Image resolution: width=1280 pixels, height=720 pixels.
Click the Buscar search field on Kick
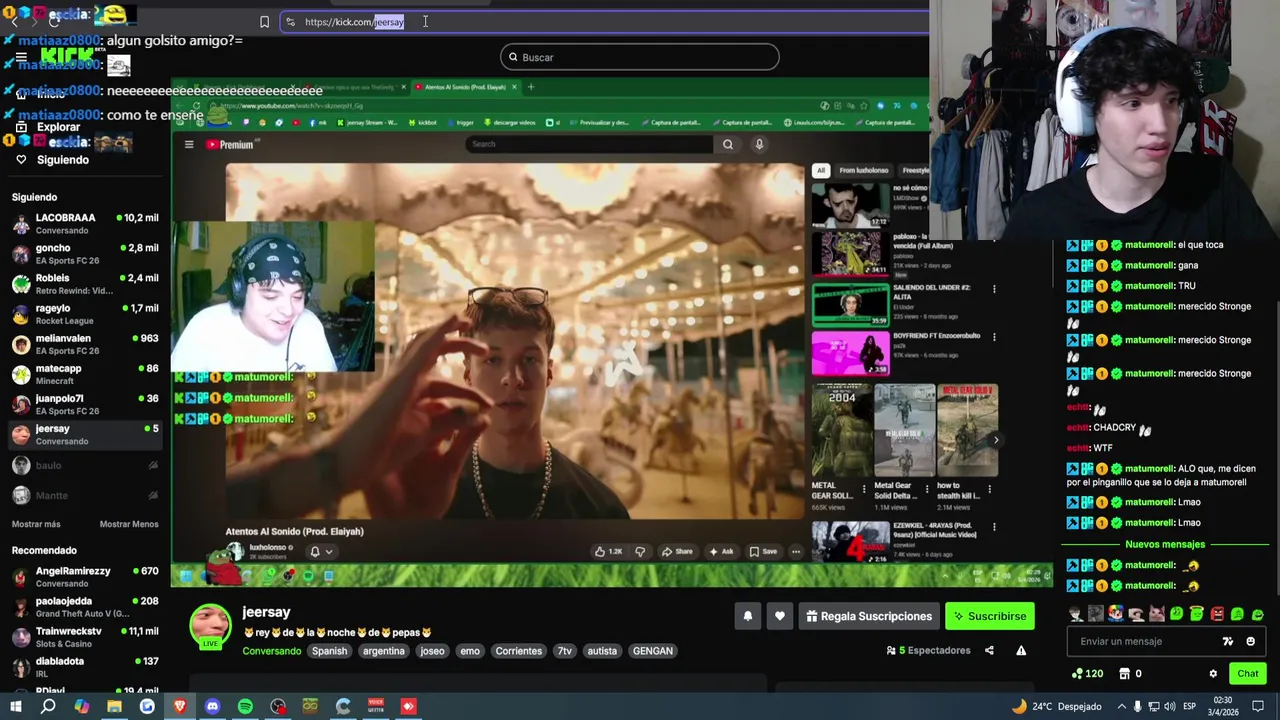(x=640, y=57)
